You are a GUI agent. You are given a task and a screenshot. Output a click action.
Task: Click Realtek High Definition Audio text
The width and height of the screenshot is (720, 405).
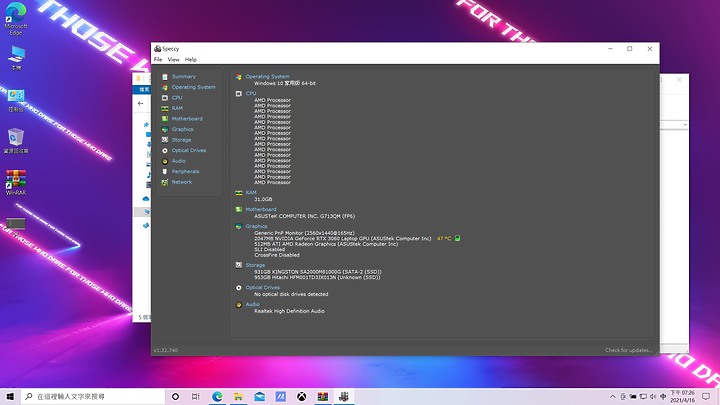(x=289, y=311)
